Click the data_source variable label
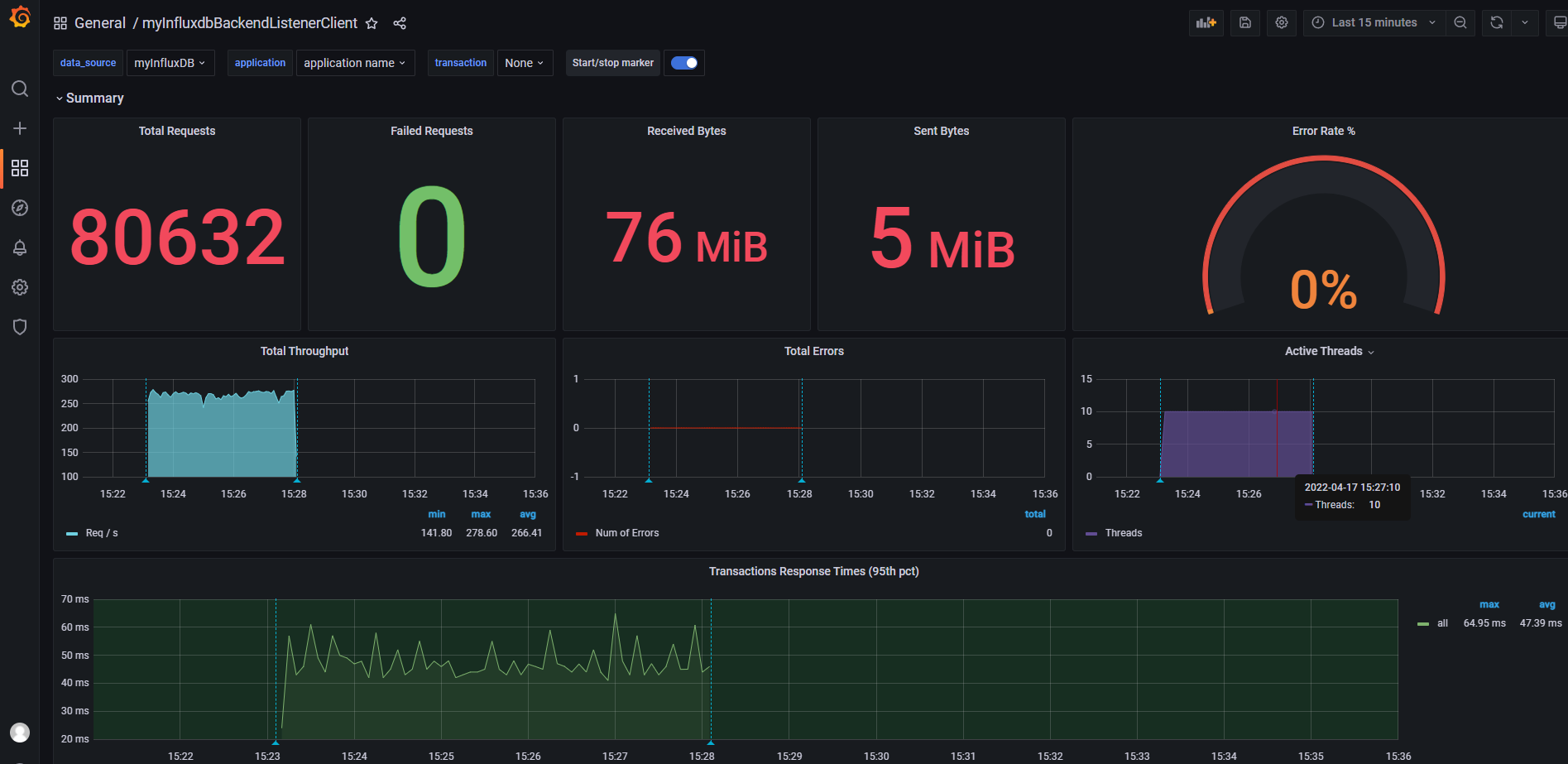This screenshot has height=764, width=1568. pos(88,63)
